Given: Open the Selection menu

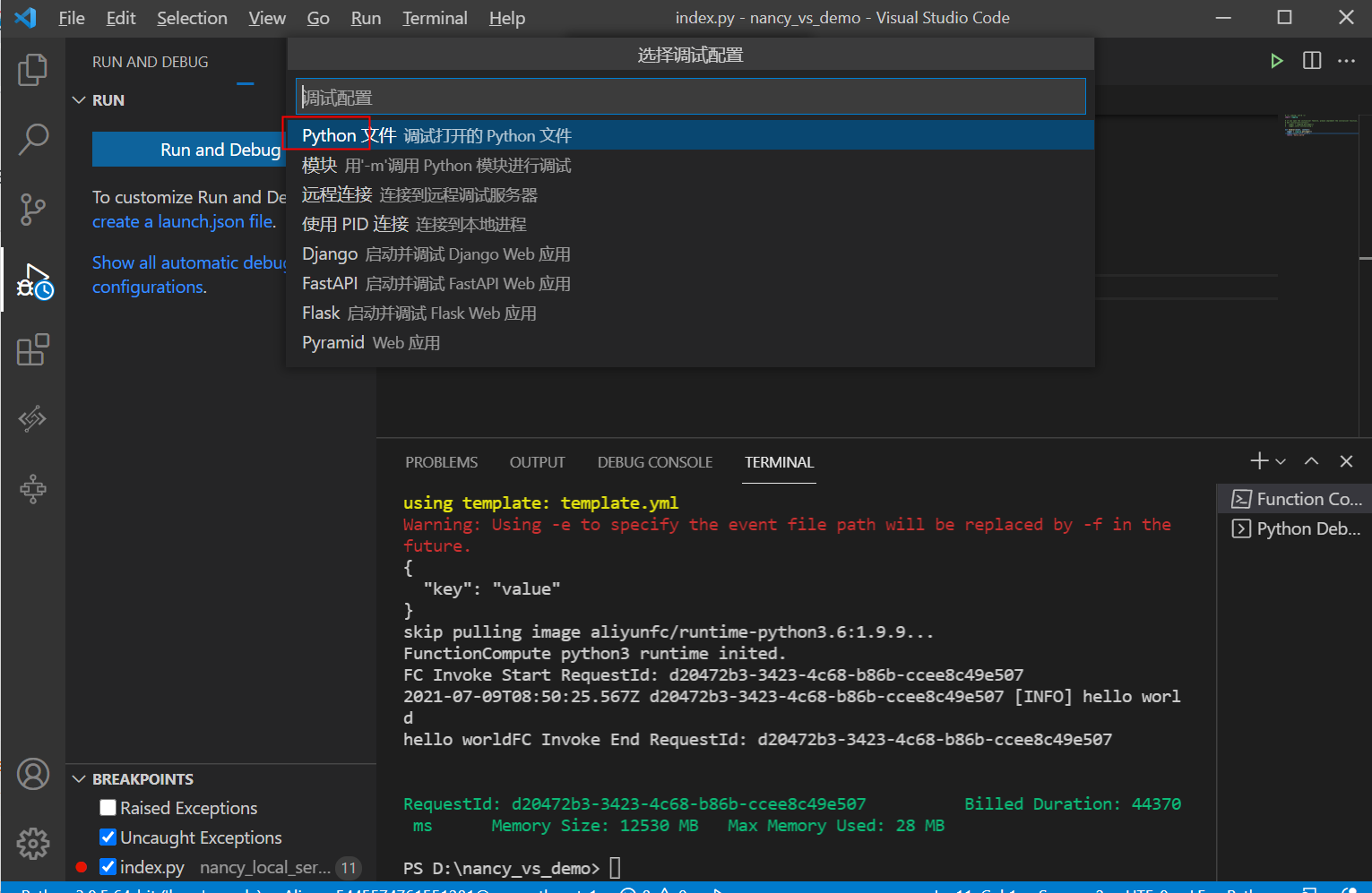Looking at the screenshot, I should tap(192, 18).
